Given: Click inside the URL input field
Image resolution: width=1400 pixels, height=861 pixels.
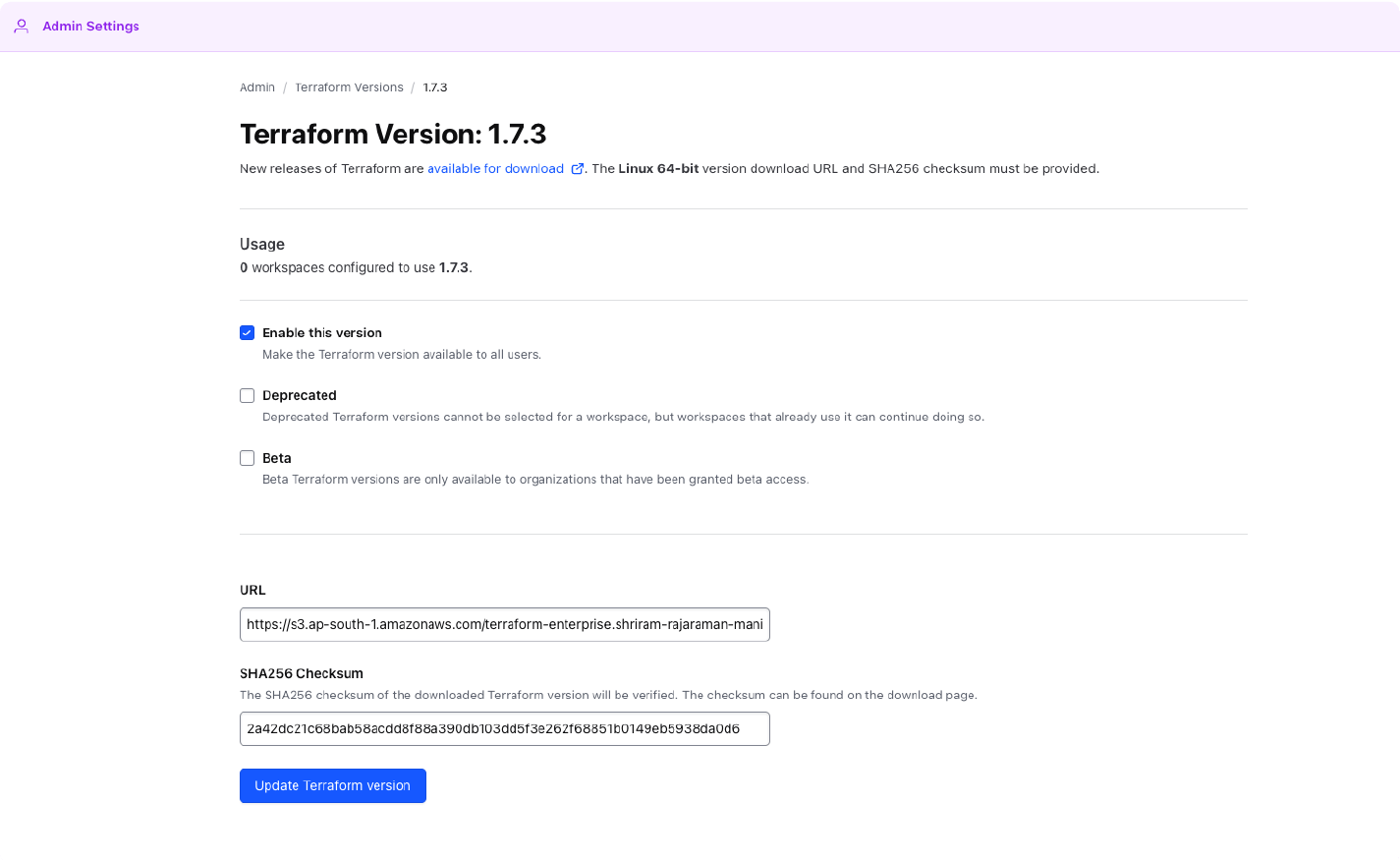Looking at the screenshot, I should pyautogui.click(x=504, y=624).
